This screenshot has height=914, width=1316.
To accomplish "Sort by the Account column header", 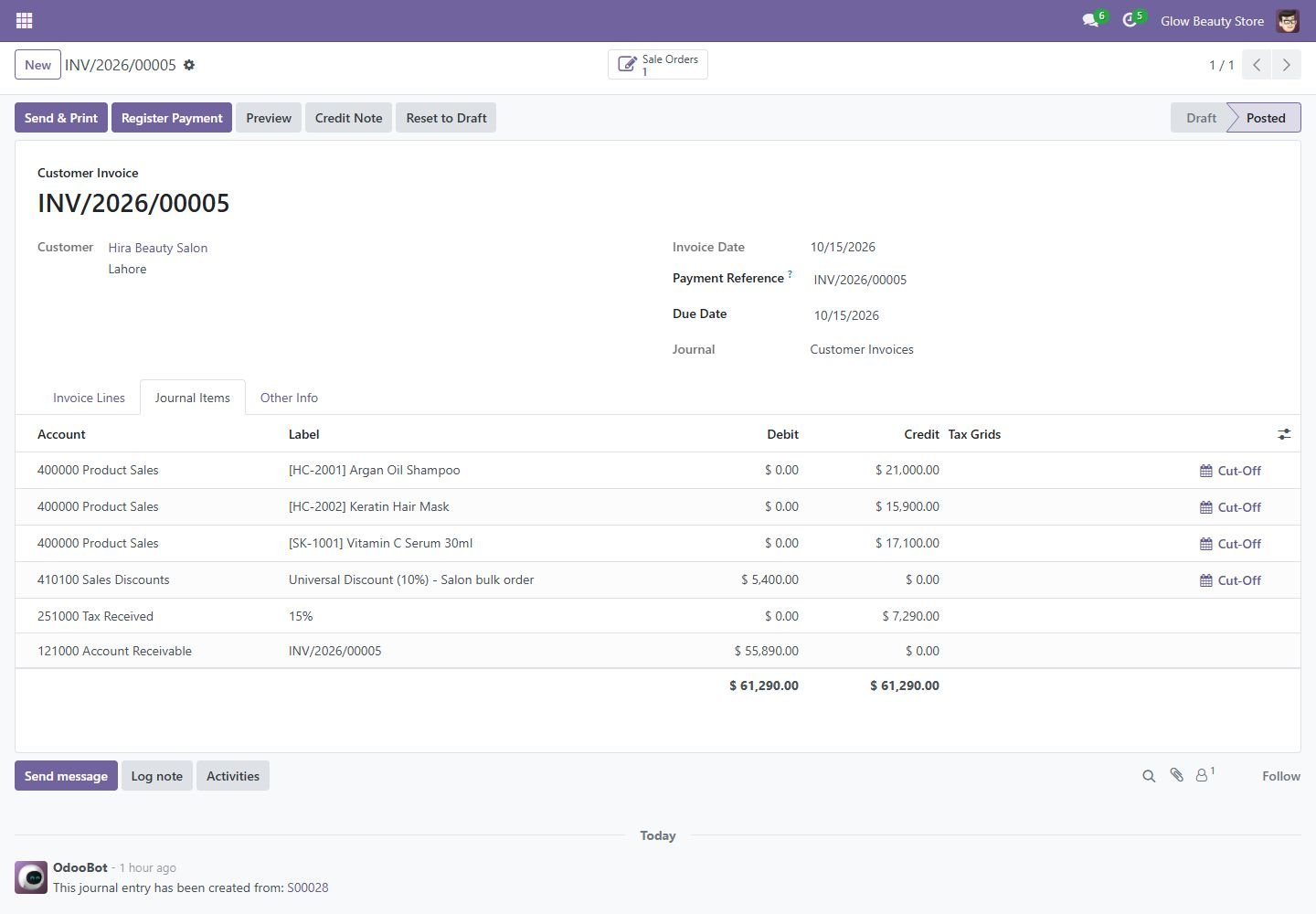I will tap(61, 434).
